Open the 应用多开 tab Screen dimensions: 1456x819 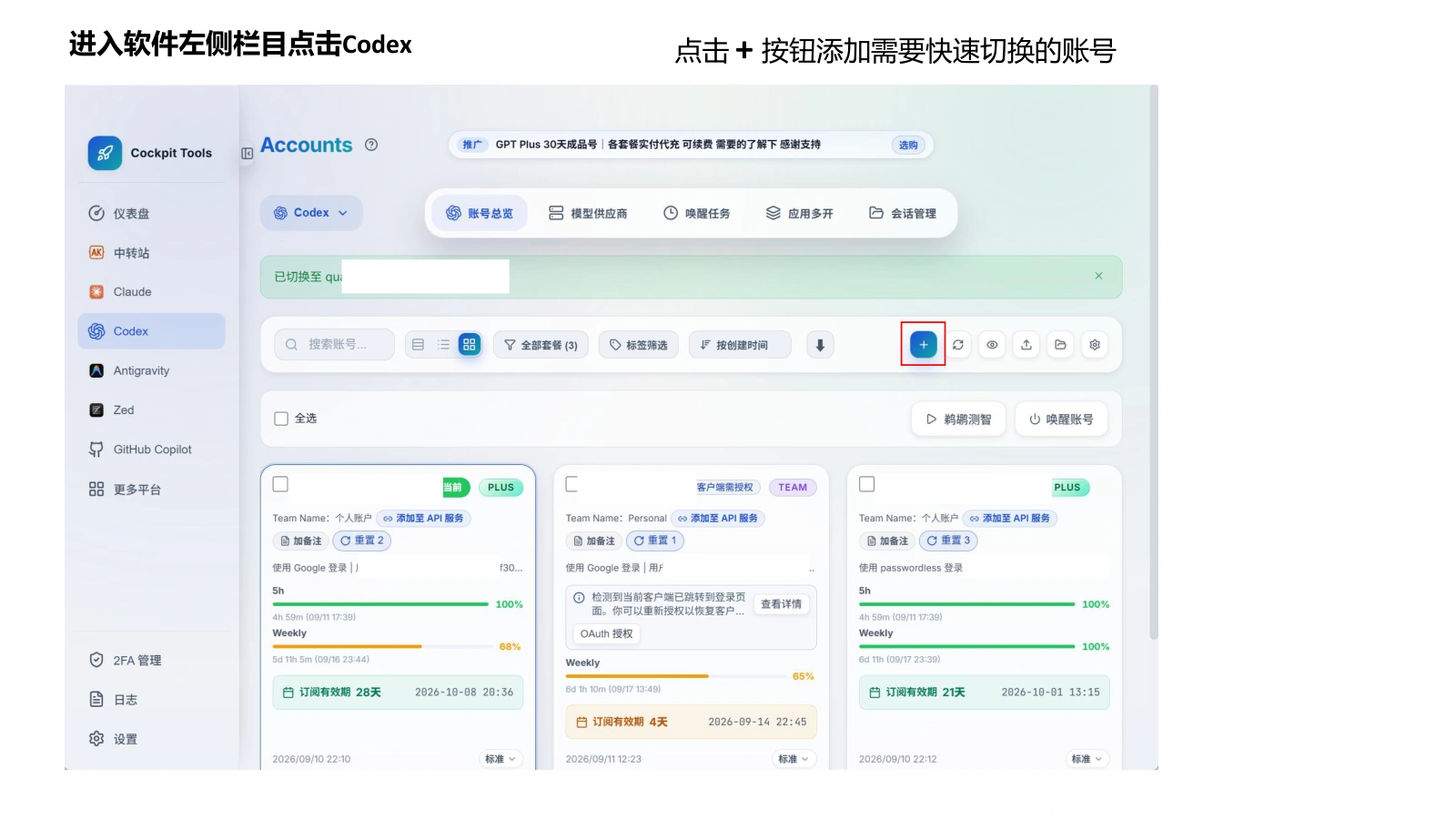pyautogui.click(x=800, y=213)
